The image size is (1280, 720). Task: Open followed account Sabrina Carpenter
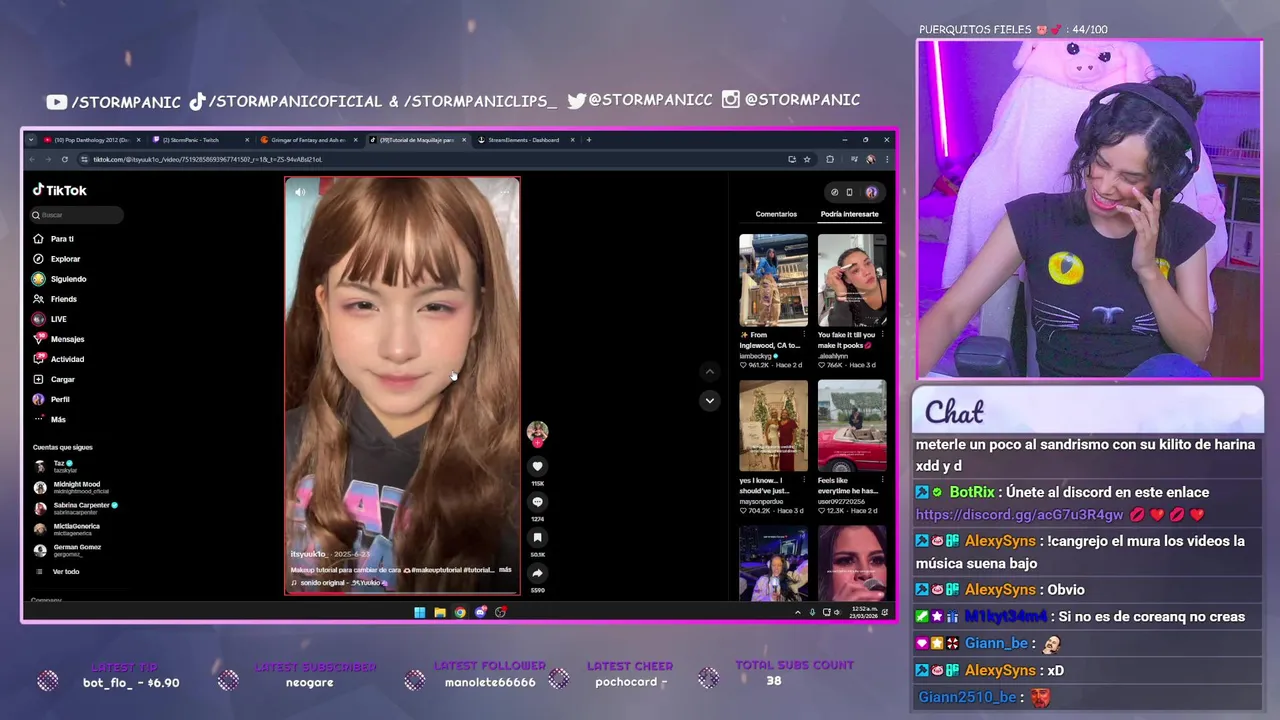pyautogui.click(x=76, y=508)
